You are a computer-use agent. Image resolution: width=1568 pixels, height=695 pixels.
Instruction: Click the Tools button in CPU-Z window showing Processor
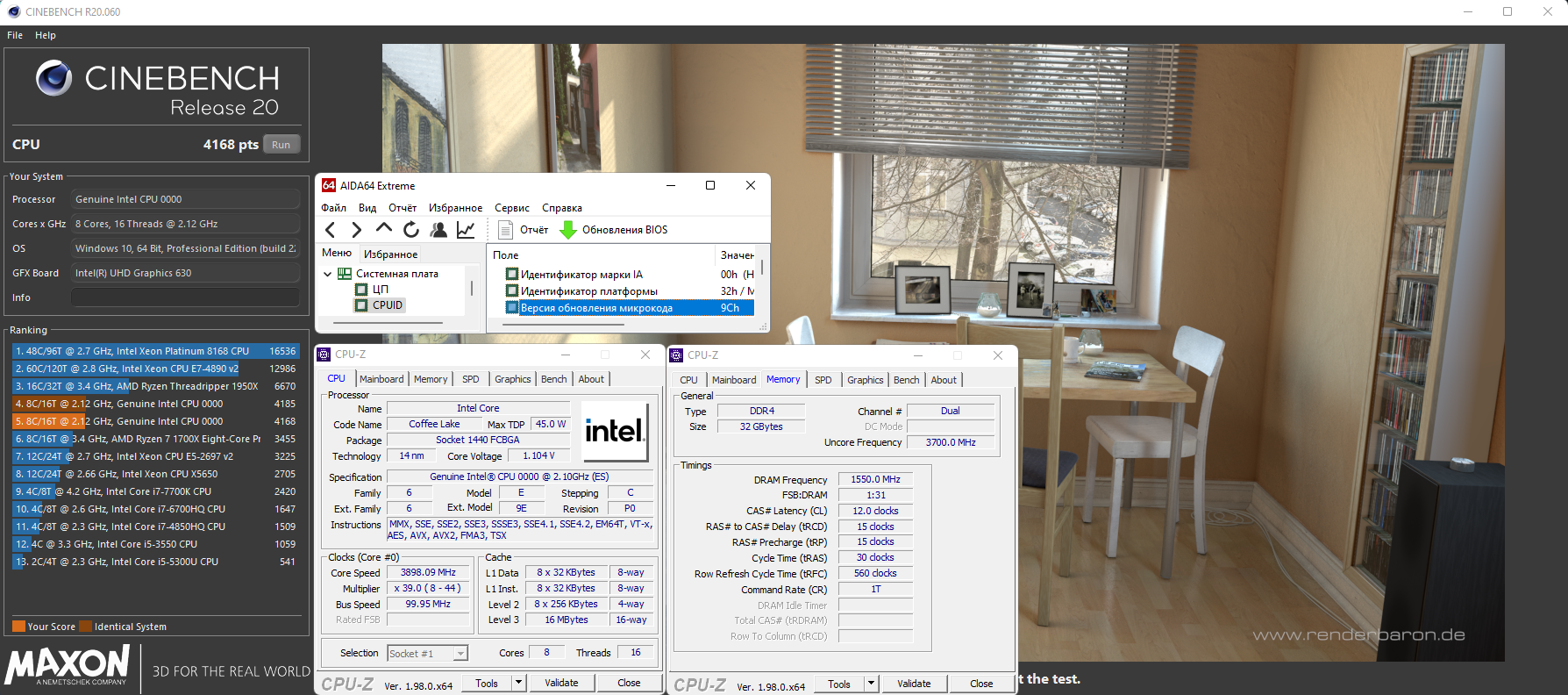(x=487, y=683)
